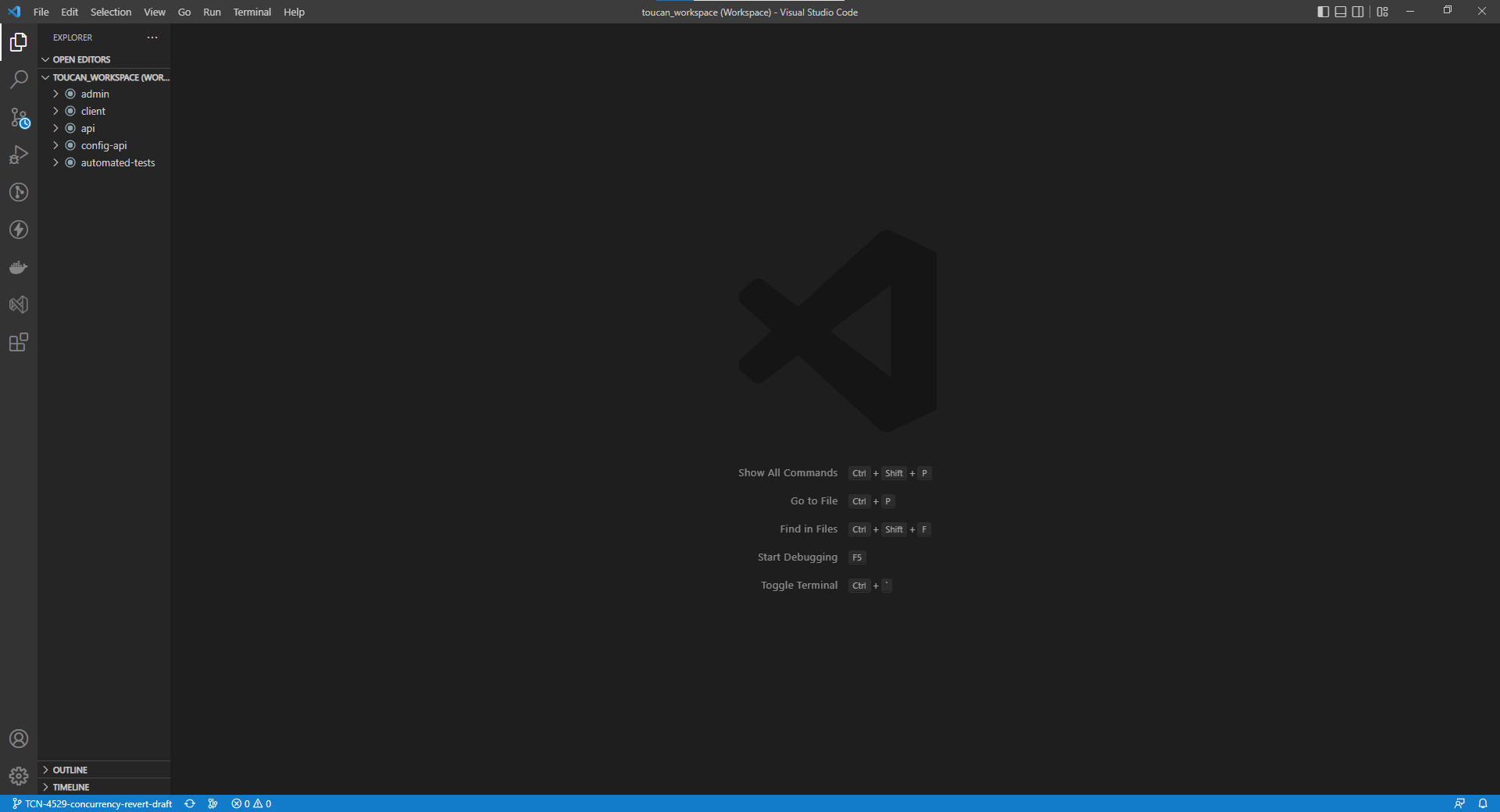Toggle primary side bar layout button
Viewport: 1500px width, 812px height.
tap(1323, 12)
